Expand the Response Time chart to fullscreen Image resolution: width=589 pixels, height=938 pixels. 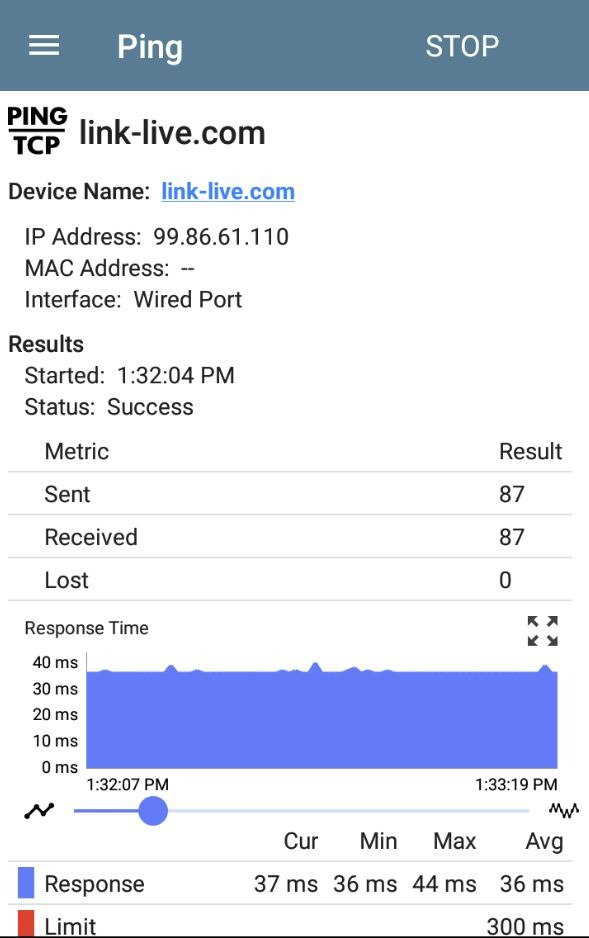[x=543, y=632]
